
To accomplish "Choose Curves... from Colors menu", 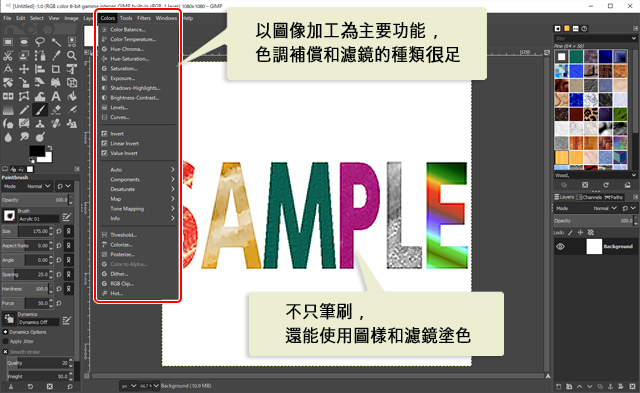I will (x=138, y=117).
